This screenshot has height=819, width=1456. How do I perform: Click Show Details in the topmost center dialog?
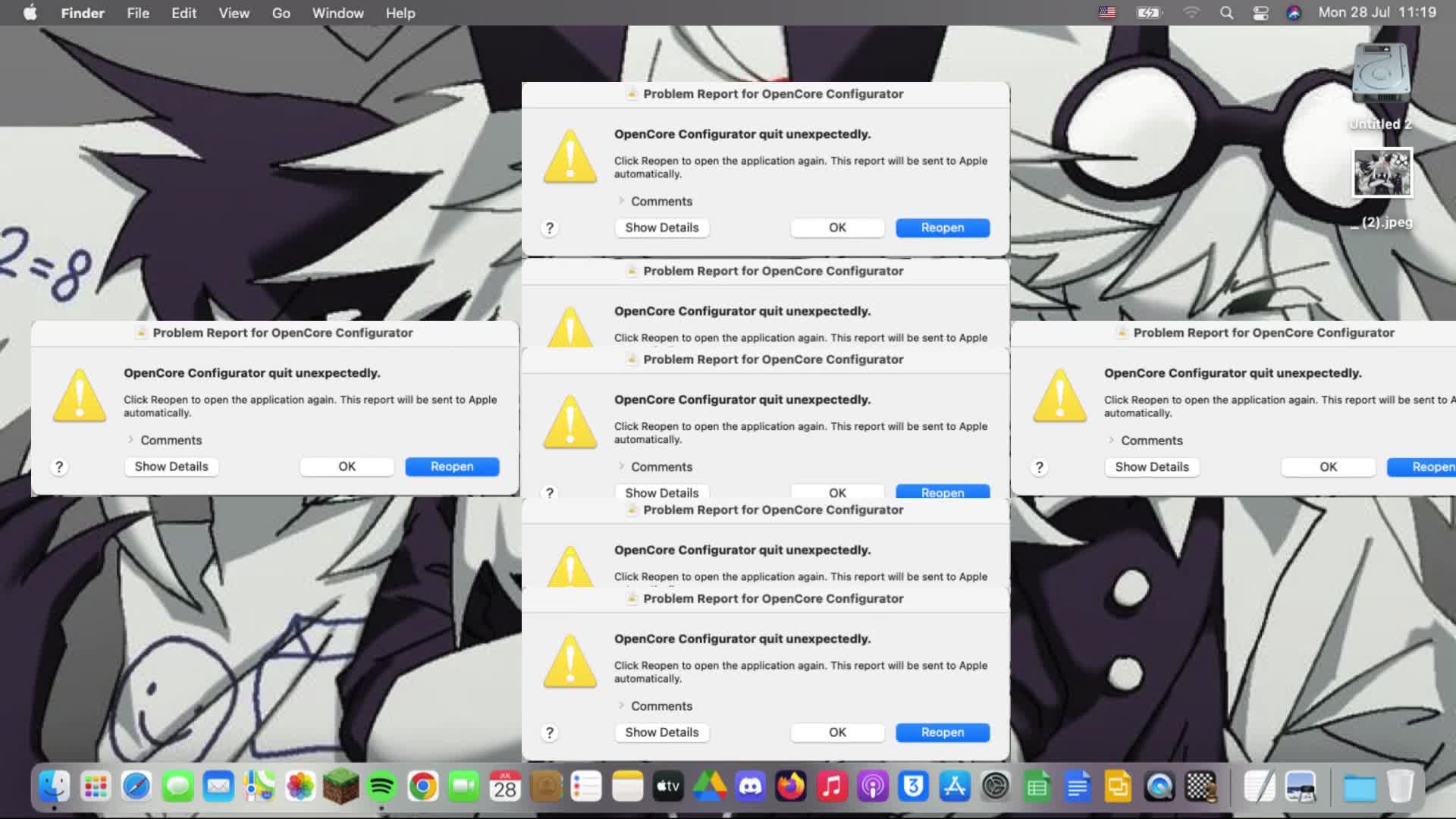click(x=662, y=227)
